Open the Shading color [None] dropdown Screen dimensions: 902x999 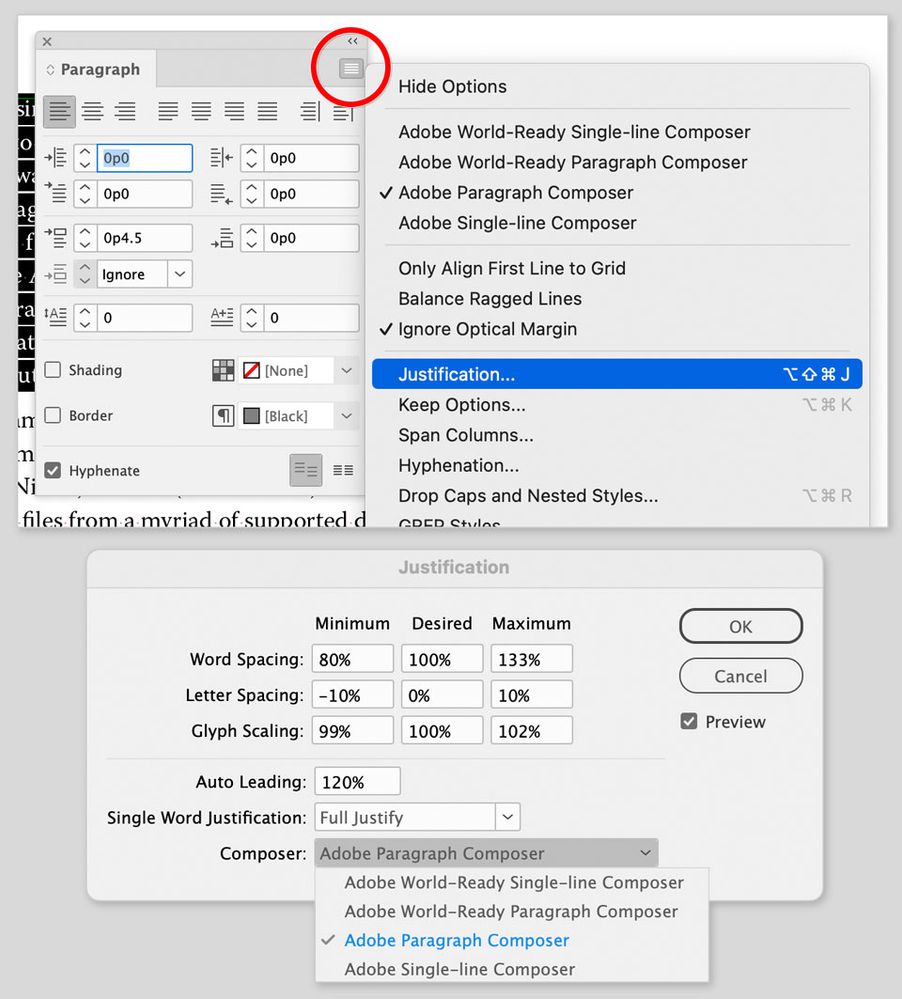[x=347, y=370]
